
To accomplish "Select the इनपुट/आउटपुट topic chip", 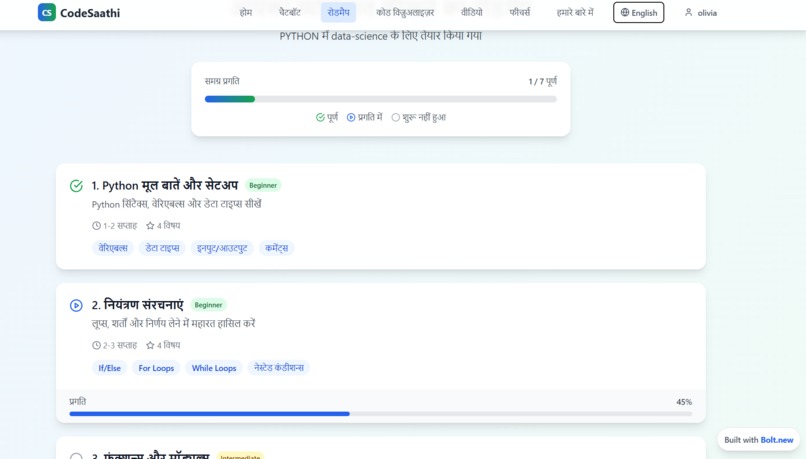I will click(x=222, y=248).
